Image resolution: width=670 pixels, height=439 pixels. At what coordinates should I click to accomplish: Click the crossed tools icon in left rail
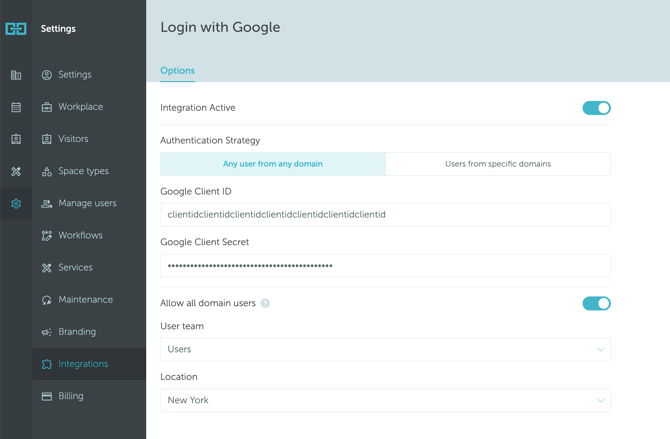[x=16, y=171]
